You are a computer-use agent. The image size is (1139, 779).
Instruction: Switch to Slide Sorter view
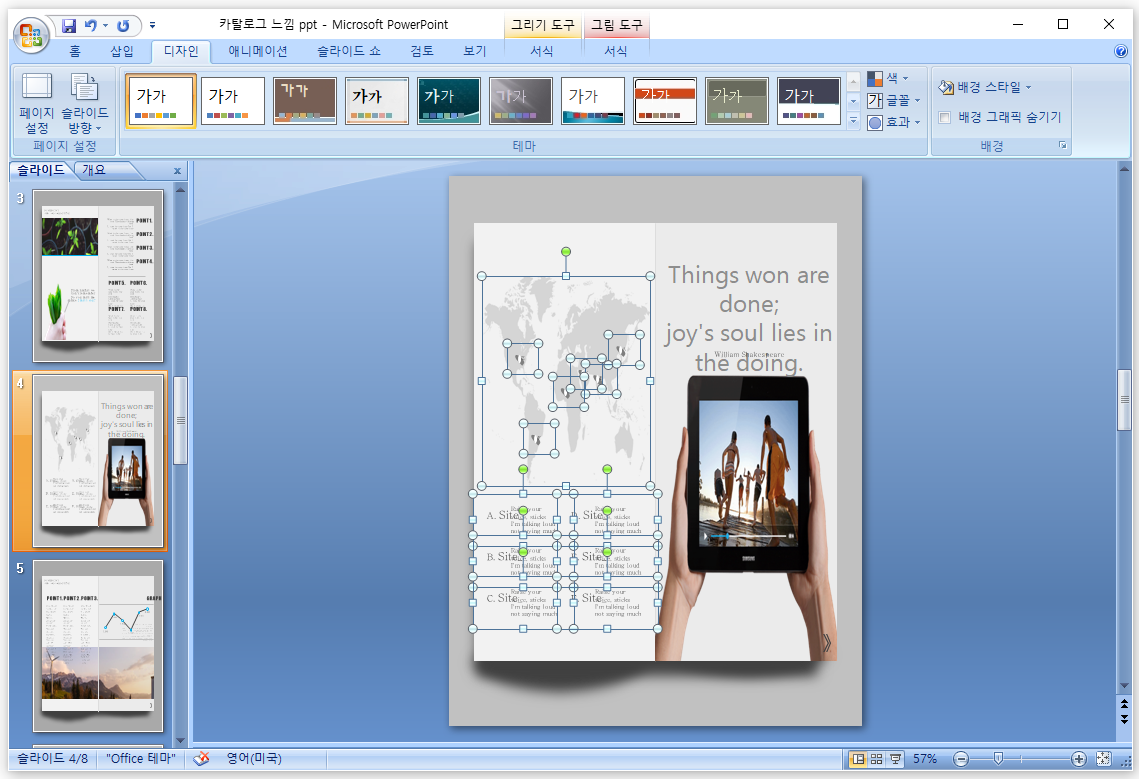pos(877,759)
